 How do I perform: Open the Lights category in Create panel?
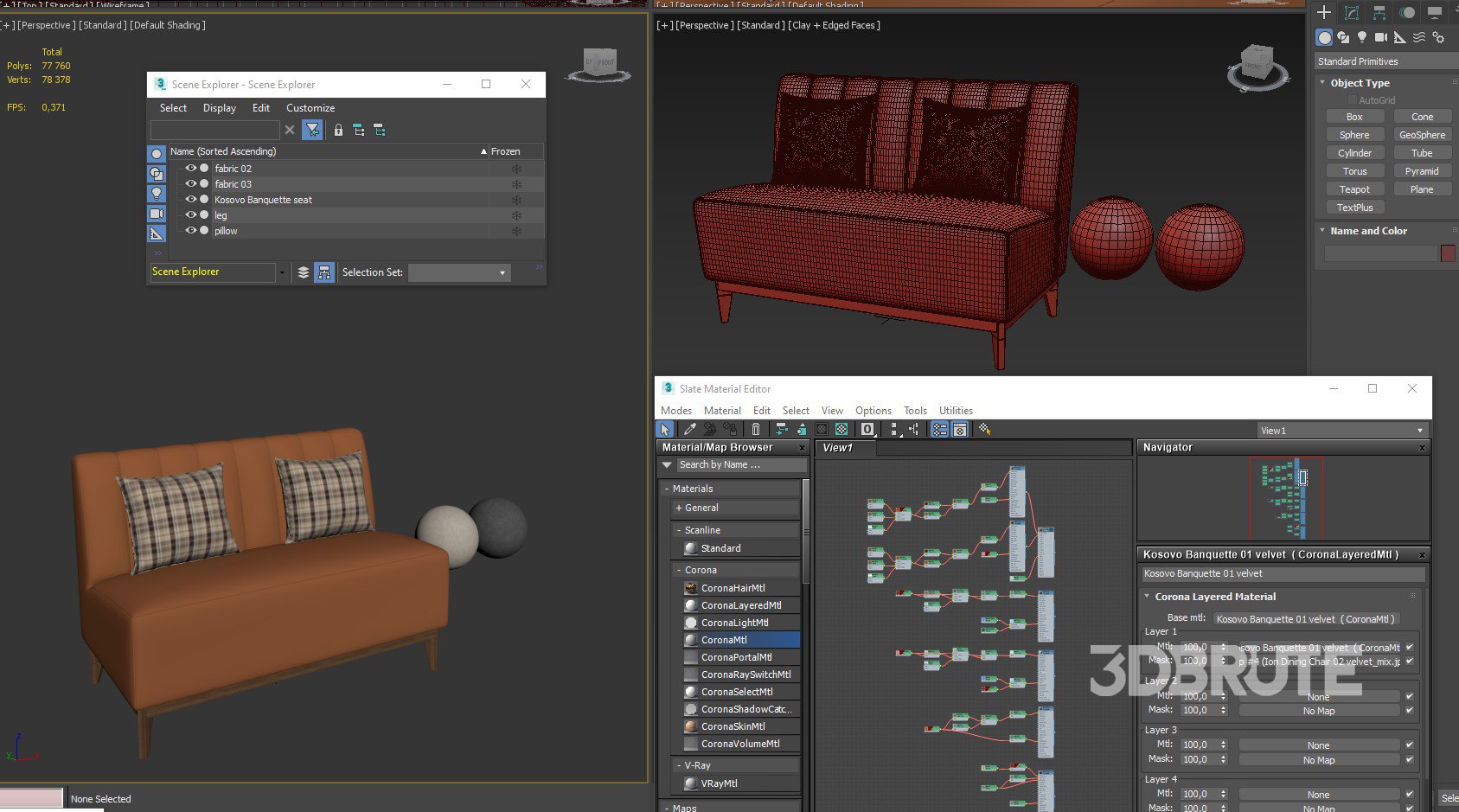point(1362,37)
